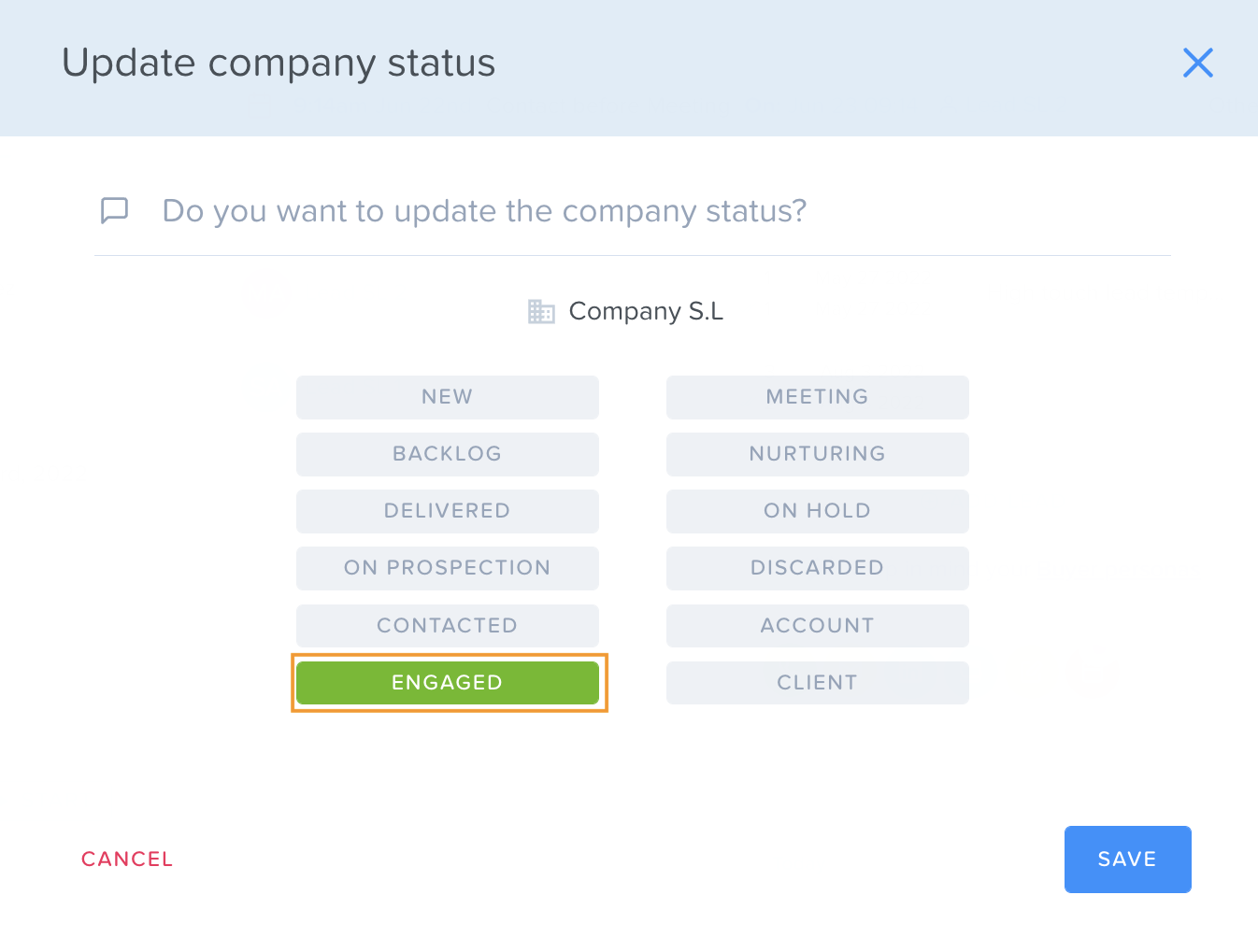Select the ON HOLD status
This screenshot has width=1258, height=952.
817,511
